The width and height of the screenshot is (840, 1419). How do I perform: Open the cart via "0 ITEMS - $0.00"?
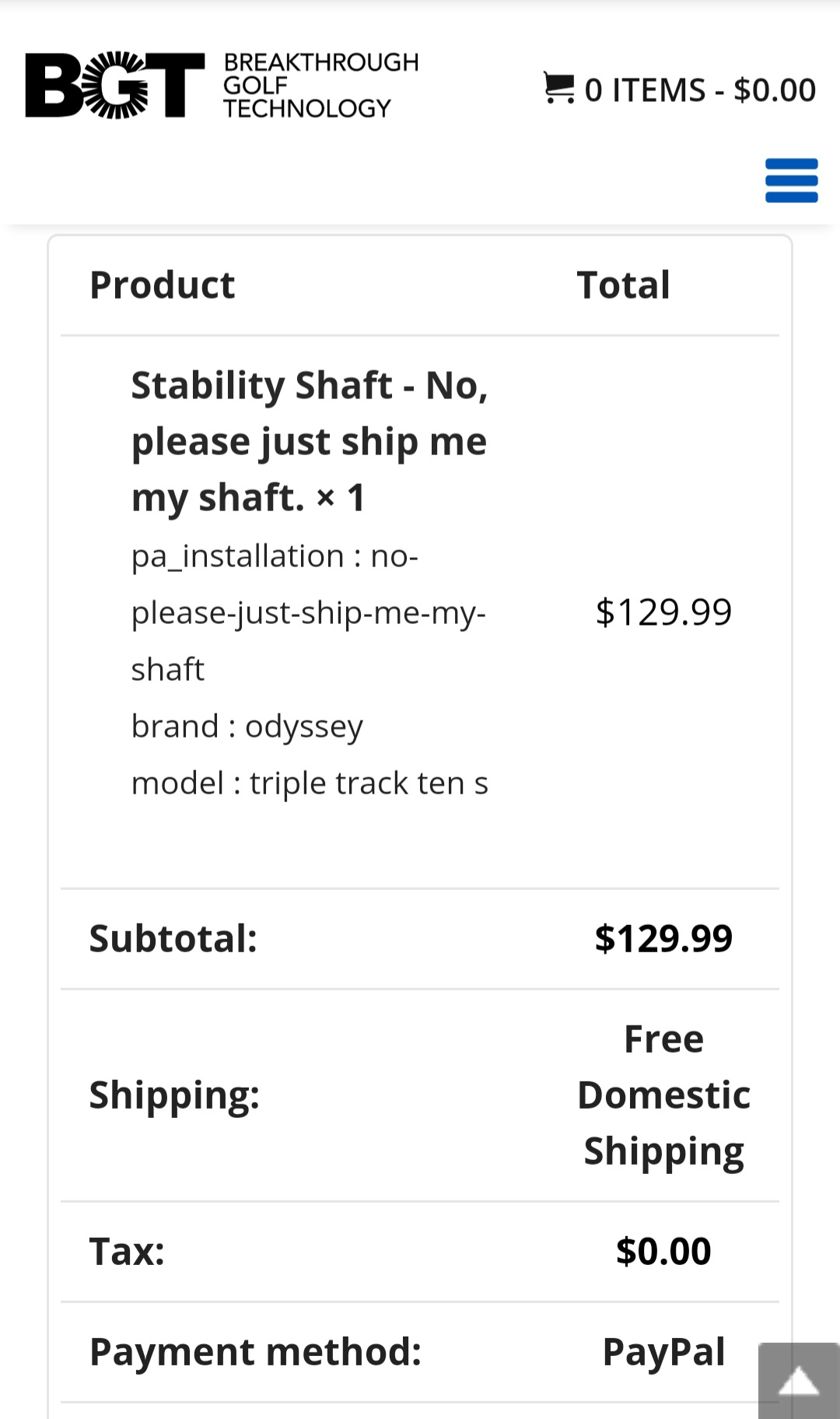(x=699, y=90)
